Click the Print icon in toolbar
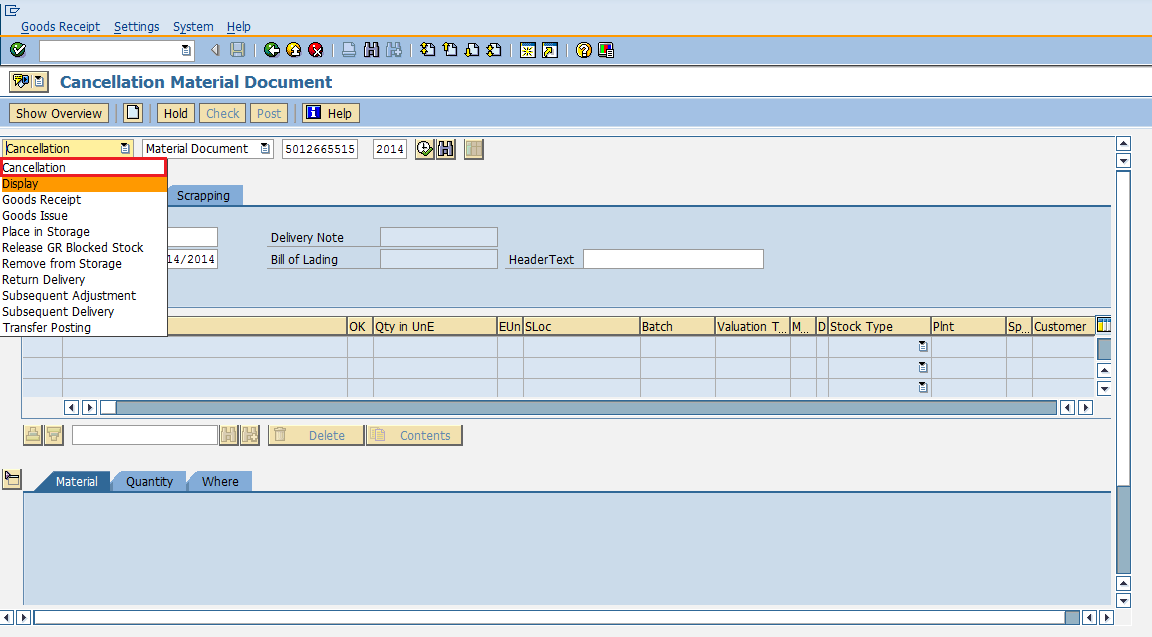1152x637 pixels. 349,50
